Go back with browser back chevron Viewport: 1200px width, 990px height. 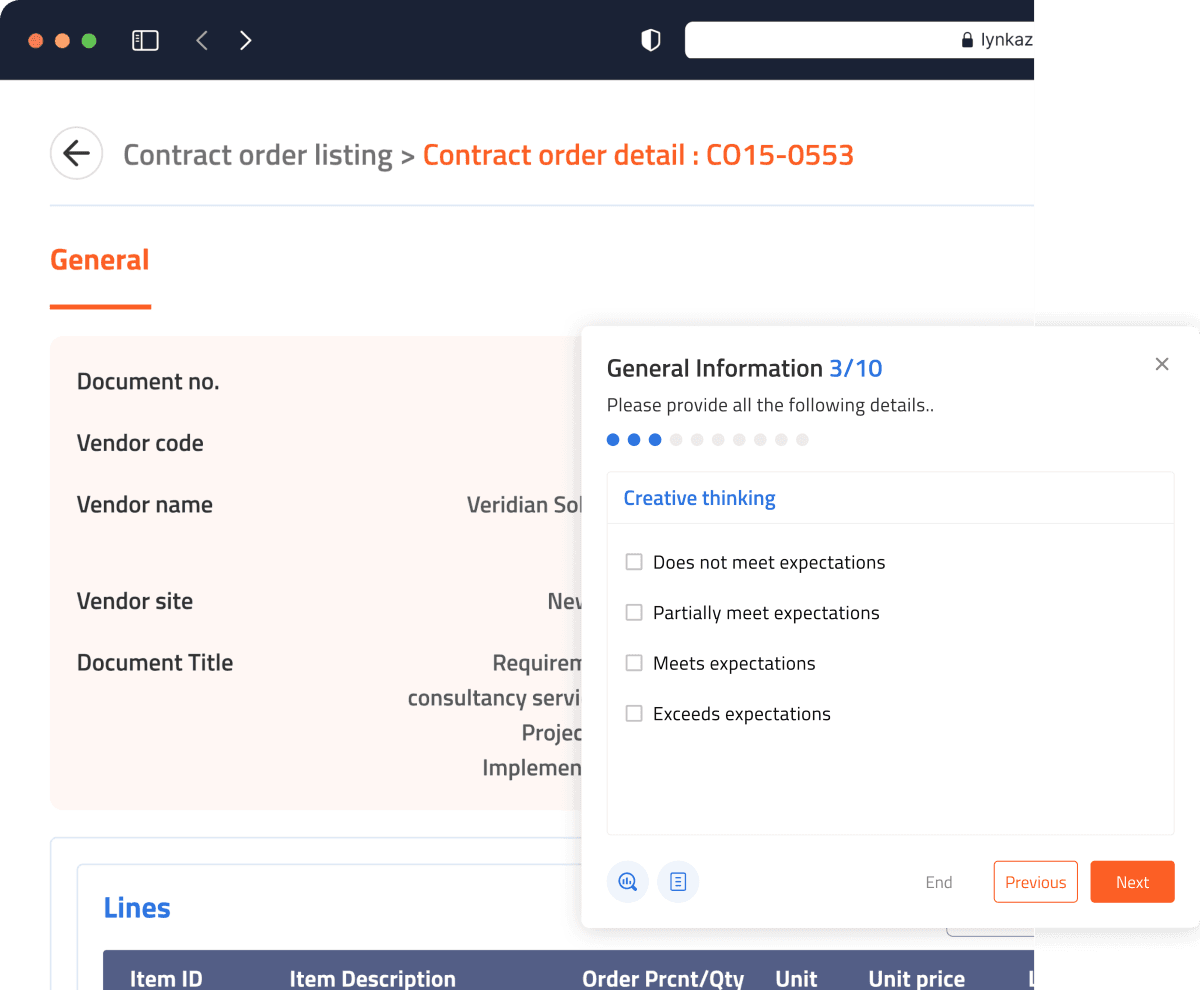[x=202, y=41]
